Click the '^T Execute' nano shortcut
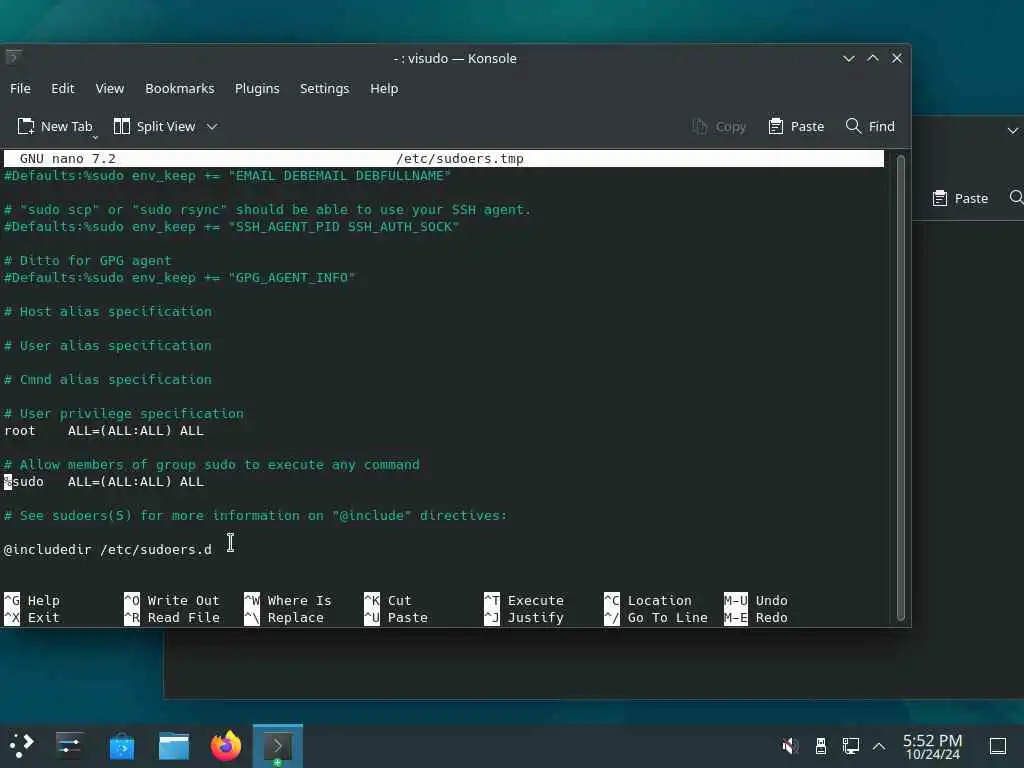The height and width of the screenshot is (768, 1024). (x=524, y=601)
